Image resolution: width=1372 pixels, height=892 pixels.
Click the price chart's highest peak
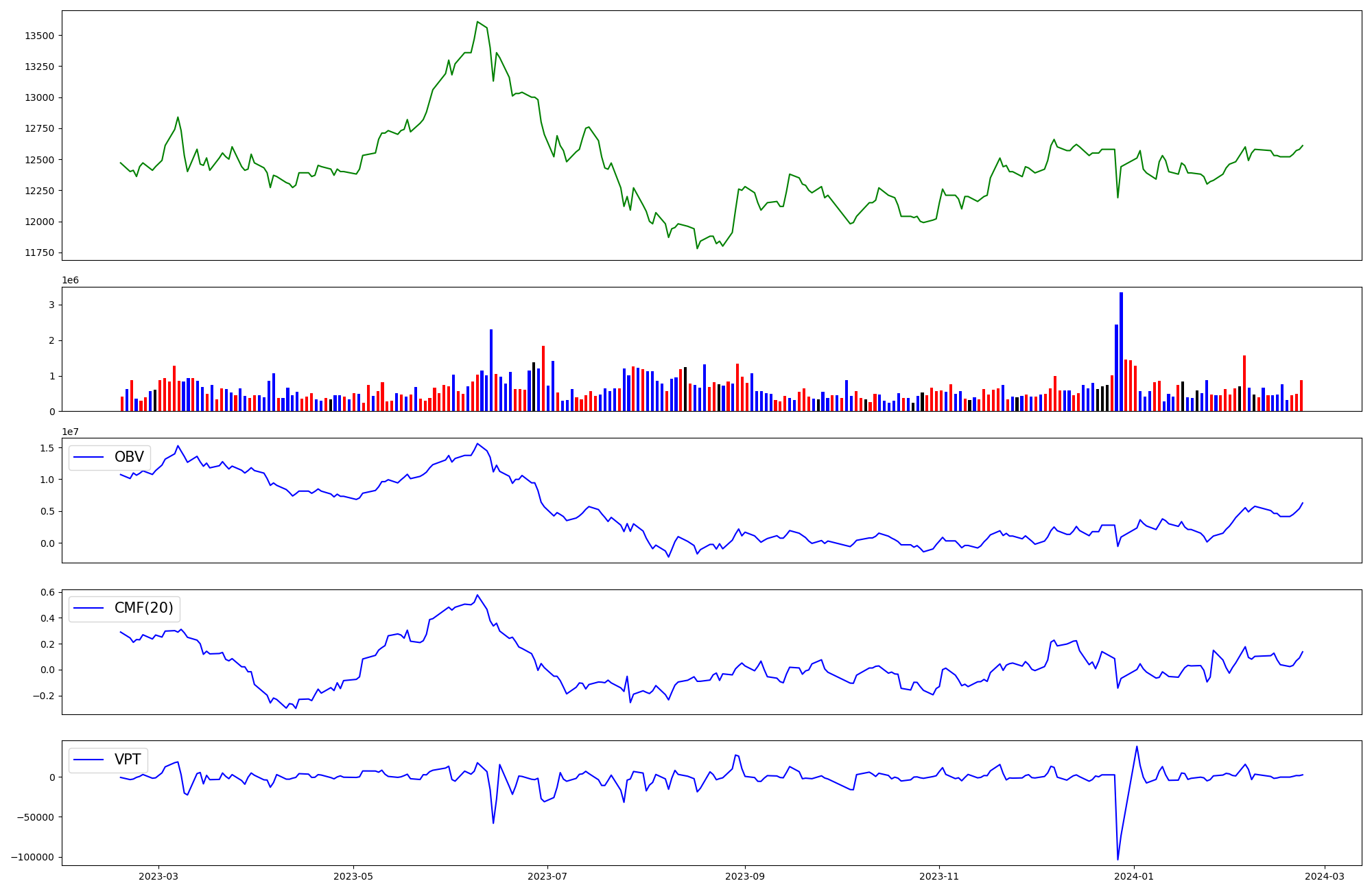click(477, 22)
